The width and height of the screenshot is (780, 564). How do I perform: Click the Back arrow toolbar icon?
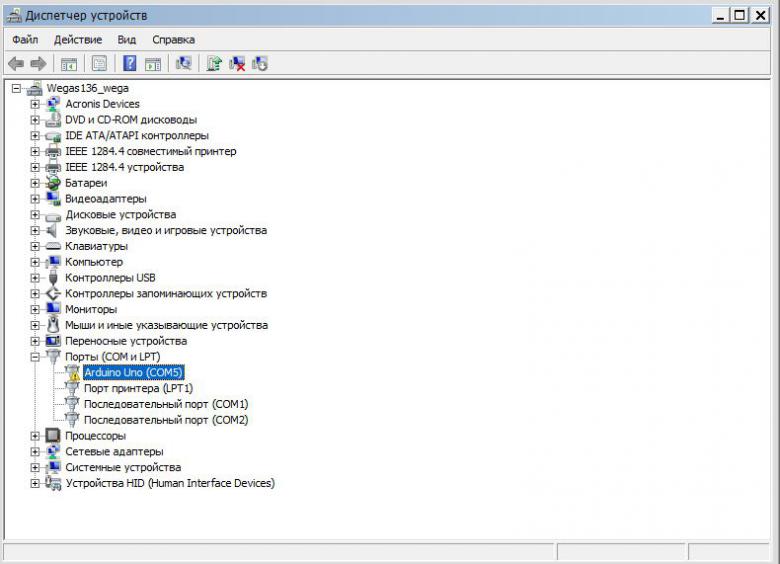coord(16,64)
